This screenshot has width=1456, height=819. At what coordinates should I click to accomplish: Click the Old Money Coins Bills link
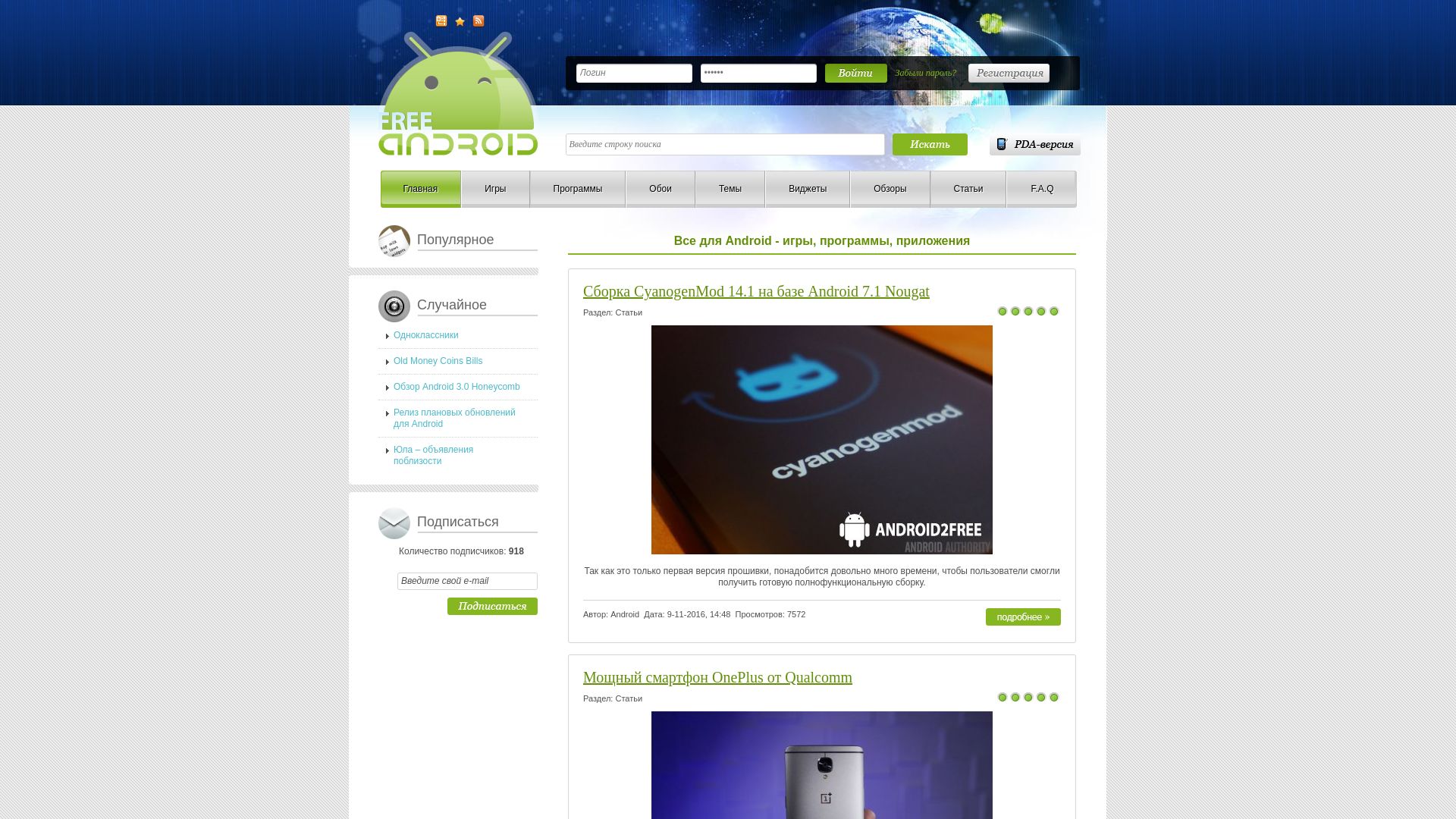pos(437,361)
